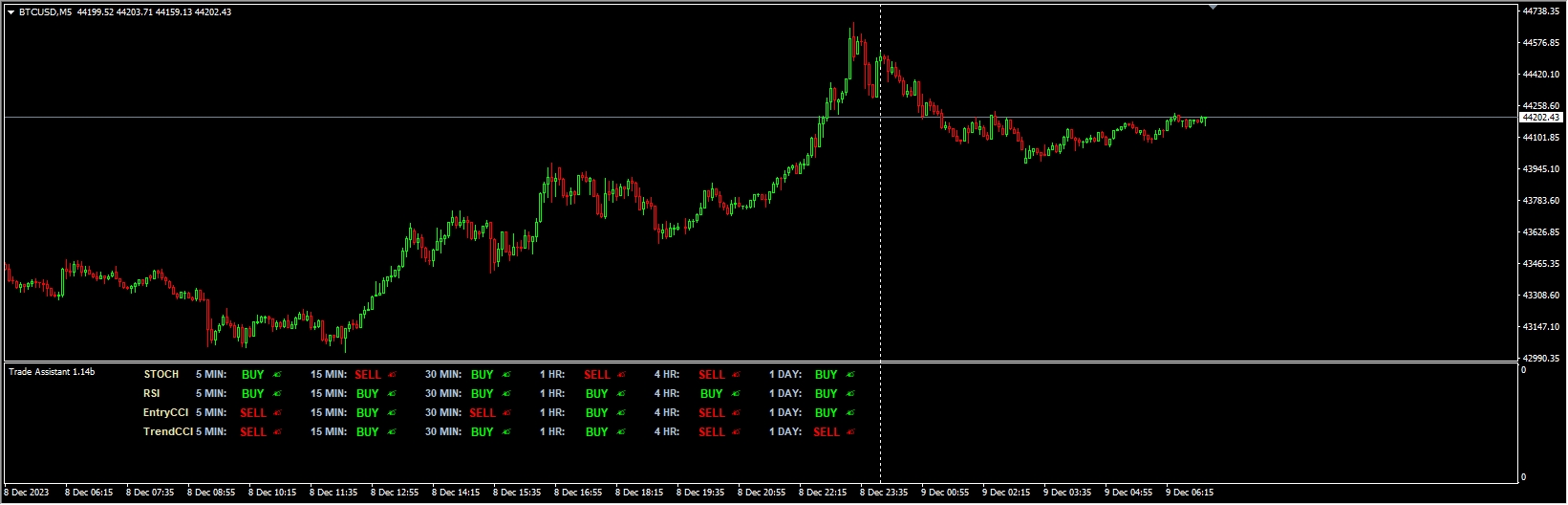
Task: Click the STOCH 1 HR SELL signal text
Action: (597, 375)
